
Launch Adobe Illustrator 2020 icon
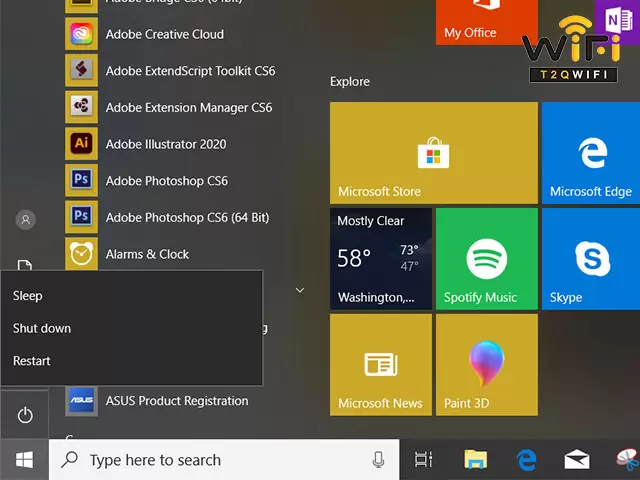click(81, 144)
